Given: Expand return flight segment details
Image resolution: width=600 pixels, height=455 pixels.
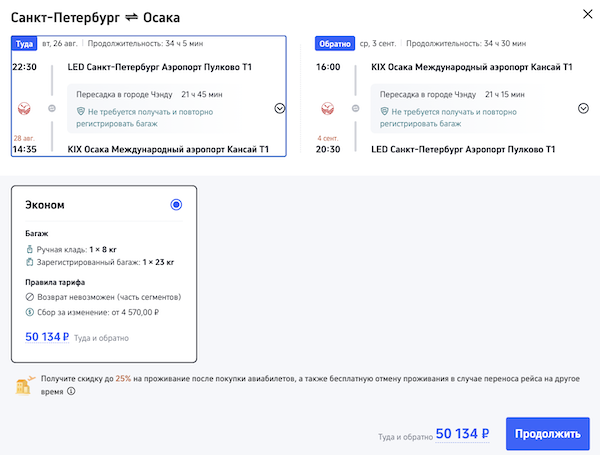Looking at the screenshot, I should click(x=583, y=108).
